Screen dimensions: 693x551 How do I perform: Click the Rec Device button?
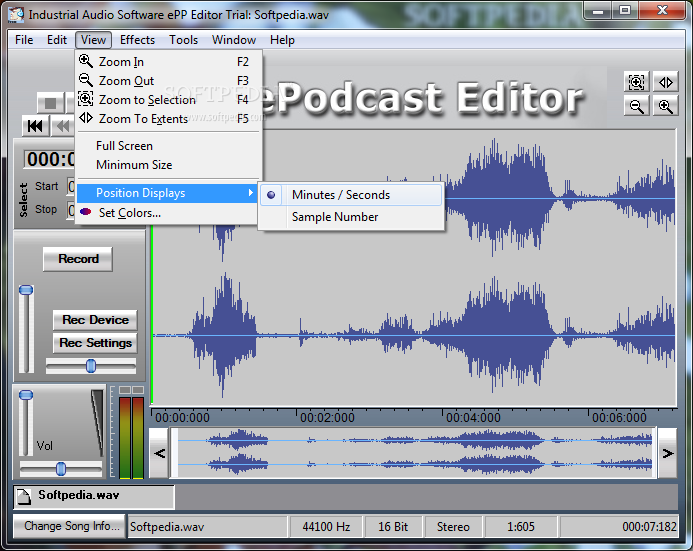95,320
